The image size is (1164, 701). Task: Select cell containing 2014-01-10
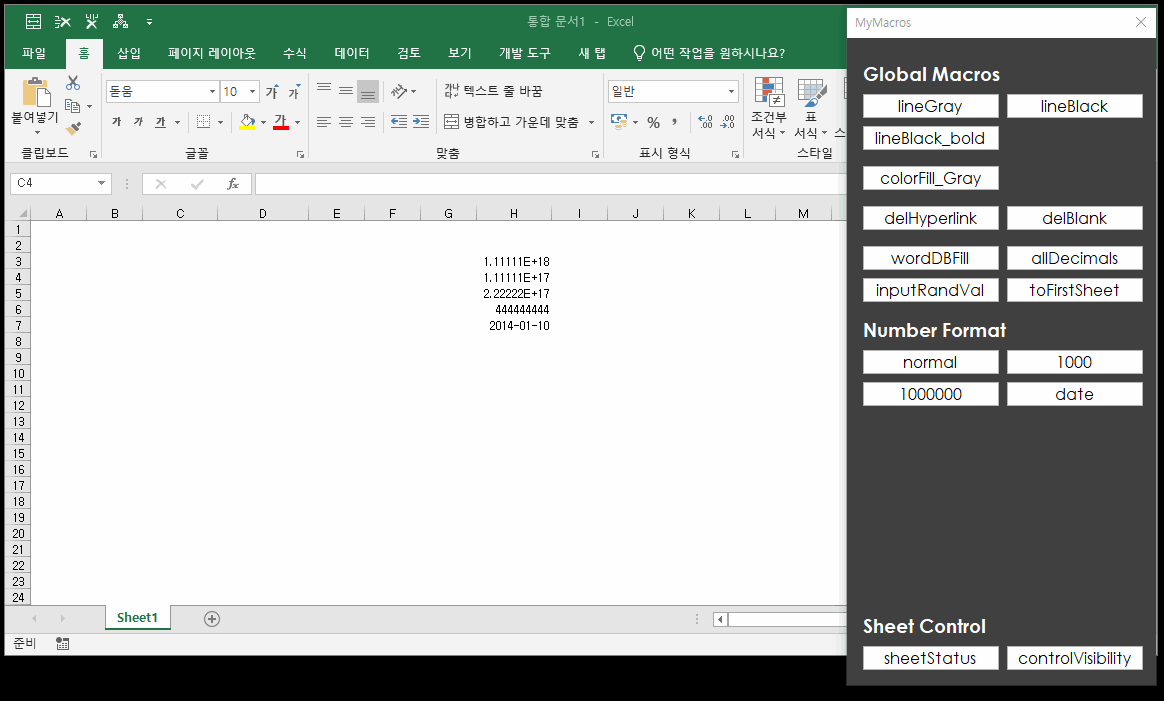pyautogui.click(x=514, y=326)
